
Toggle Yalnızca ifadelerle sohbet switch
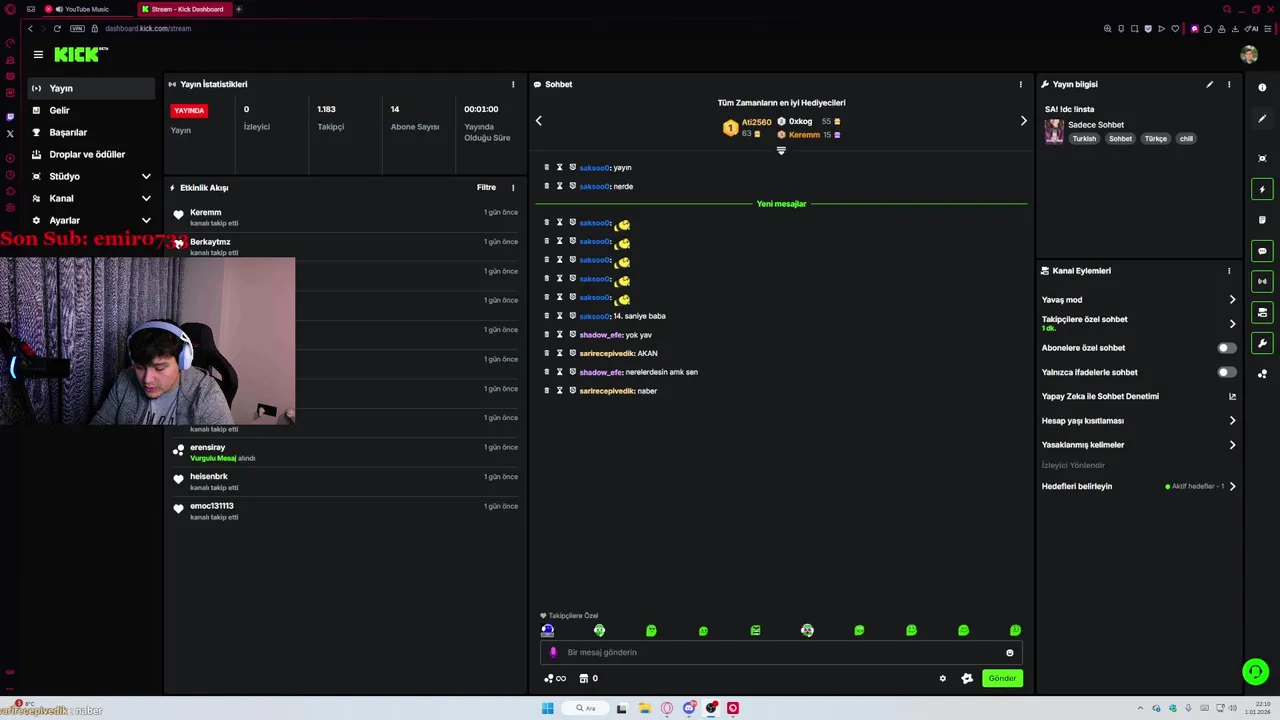click(1226, 372)
